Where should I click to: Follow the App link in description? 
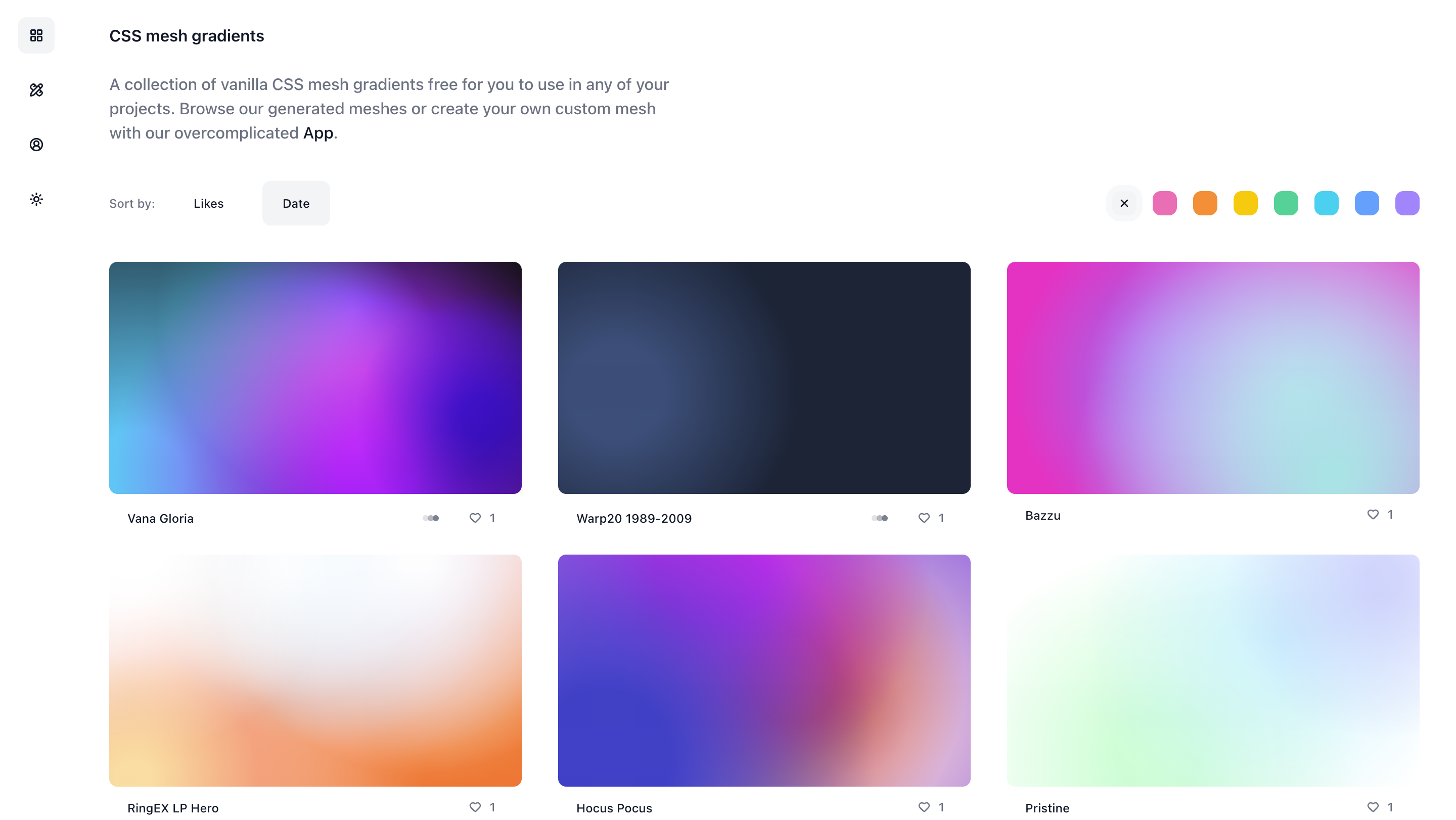click(317, 133)
